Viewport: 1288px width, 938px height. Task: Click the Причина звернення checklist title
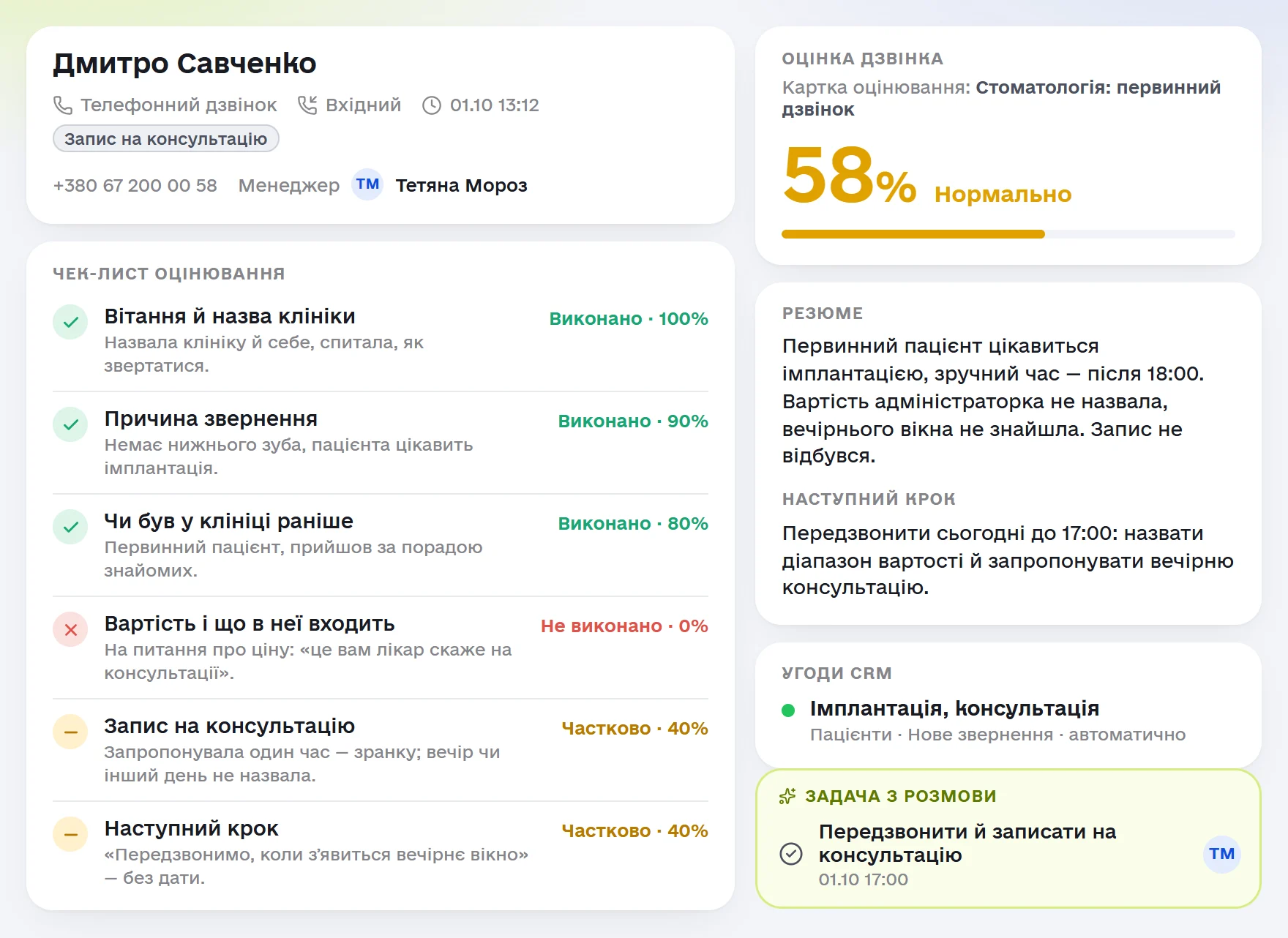[x=211, y=419]
